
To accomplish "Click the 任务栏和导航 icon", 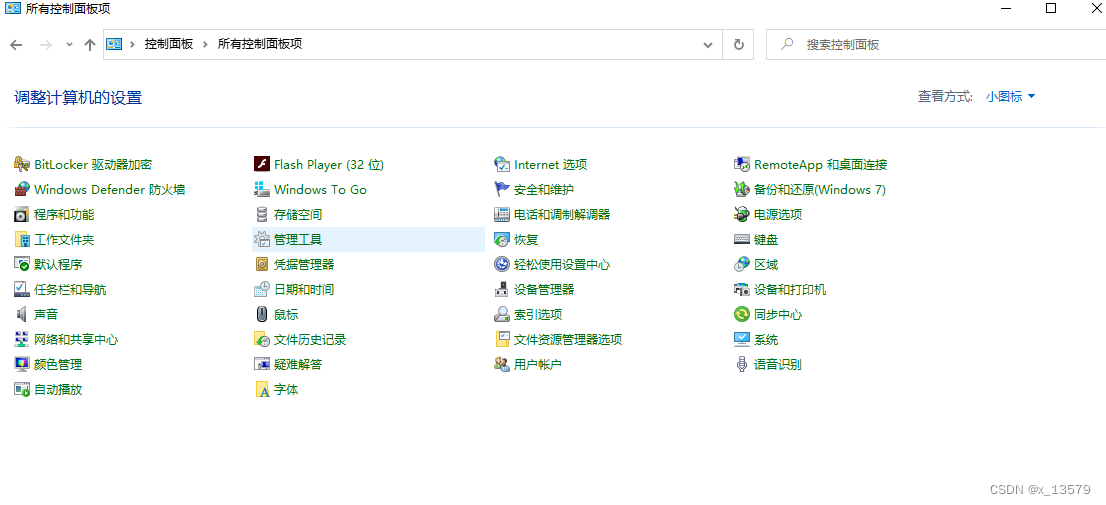I will [22, 289].
